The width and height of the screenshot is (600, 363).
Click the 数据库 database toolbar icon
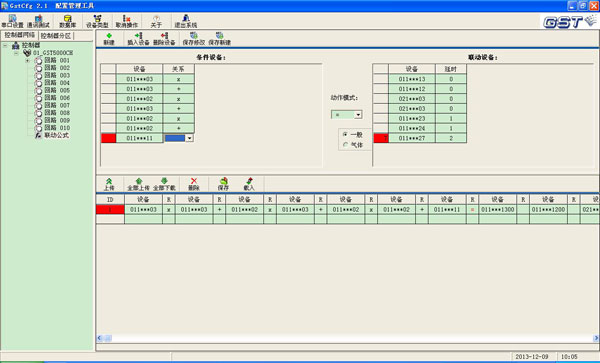[x=67, y=21]
